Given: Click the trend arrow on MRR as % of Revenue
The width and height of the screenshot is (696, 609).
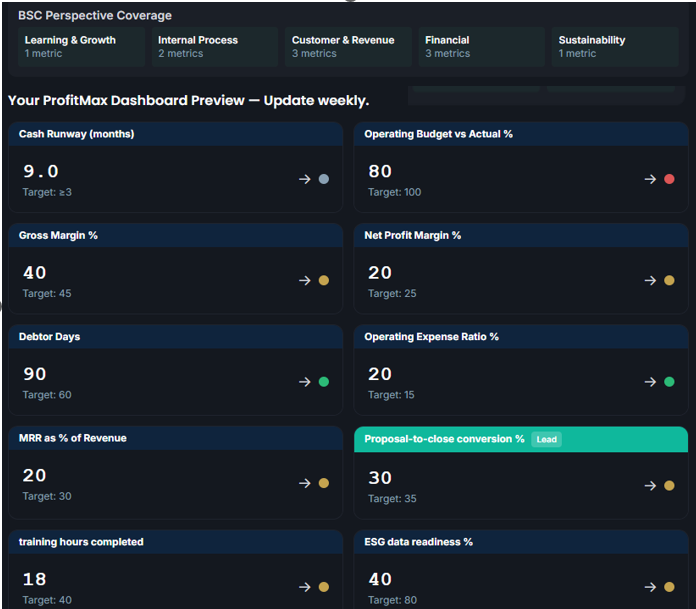Looking at the screenshot, I should [304, 483].
